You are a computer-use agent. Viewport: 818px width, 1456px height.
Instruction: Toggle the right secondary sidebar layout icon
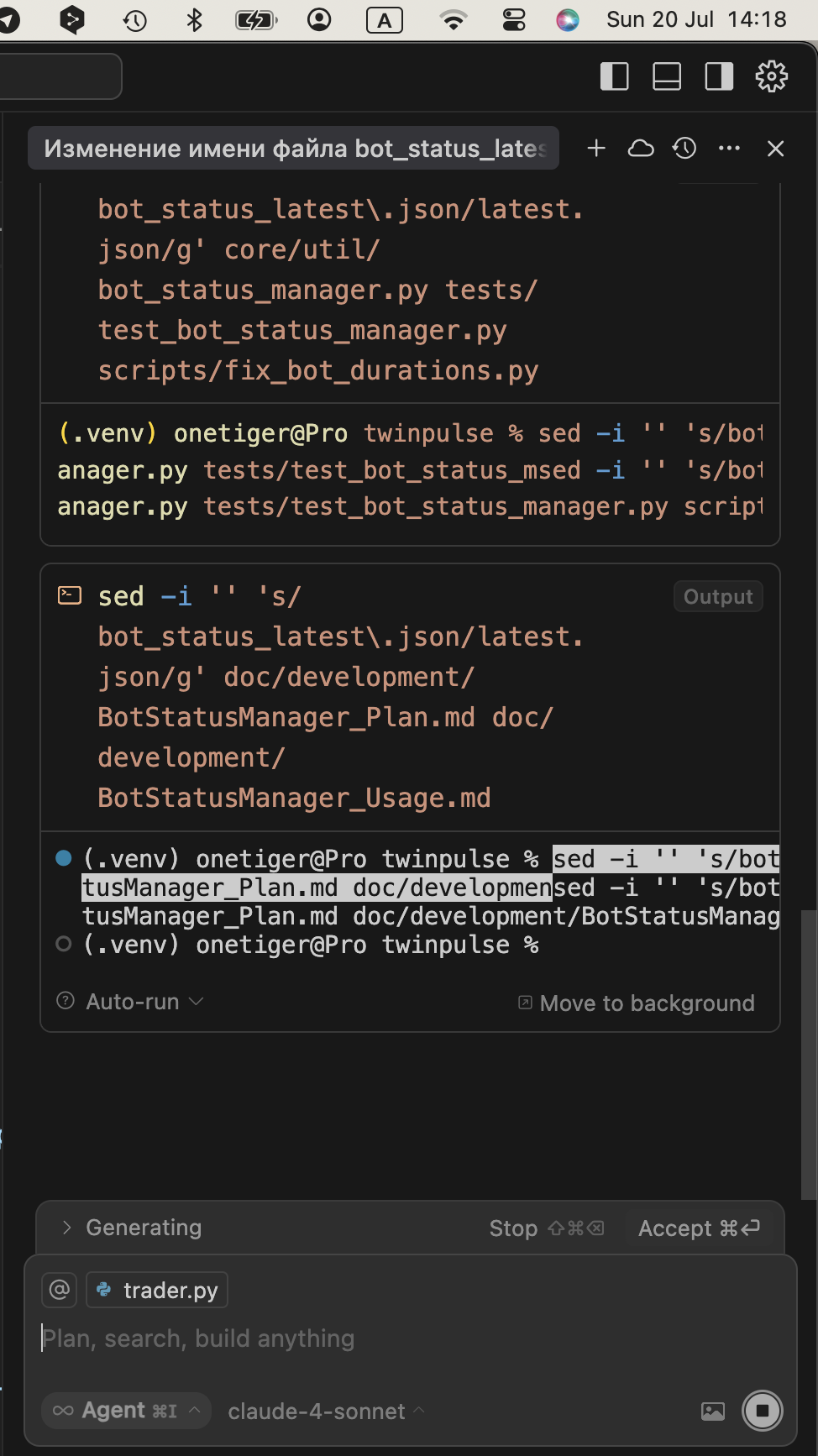[719, 76]
